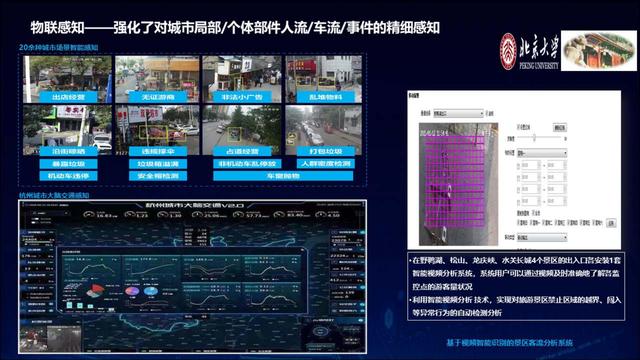This screenshot has height=360, width=640.
Task: Choose the 打包垃圾 label
Action: (x=326, y=151)
